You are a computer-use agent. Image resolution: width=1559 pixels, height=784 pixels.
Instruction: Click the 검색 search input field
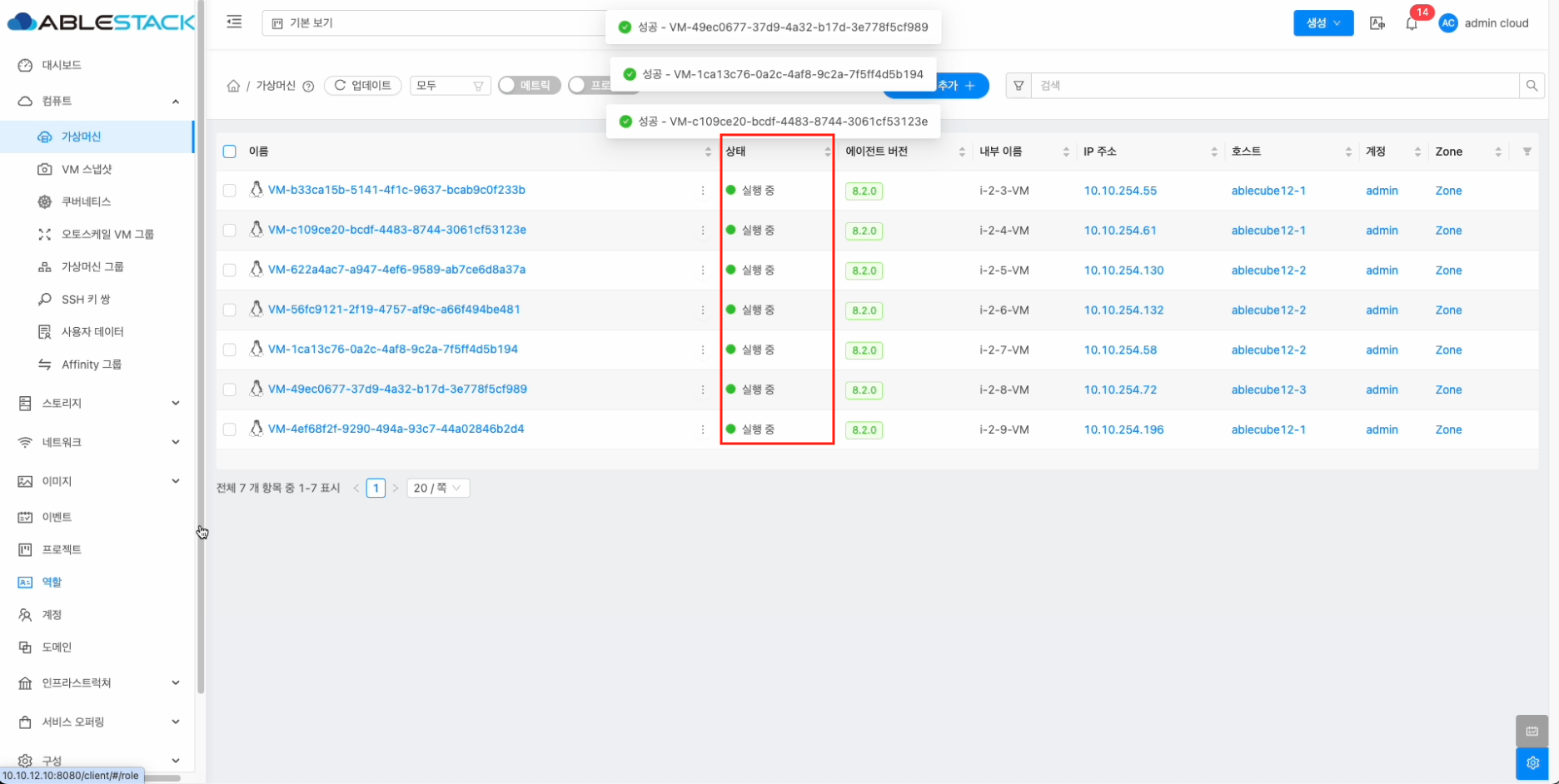point(1274,86)
